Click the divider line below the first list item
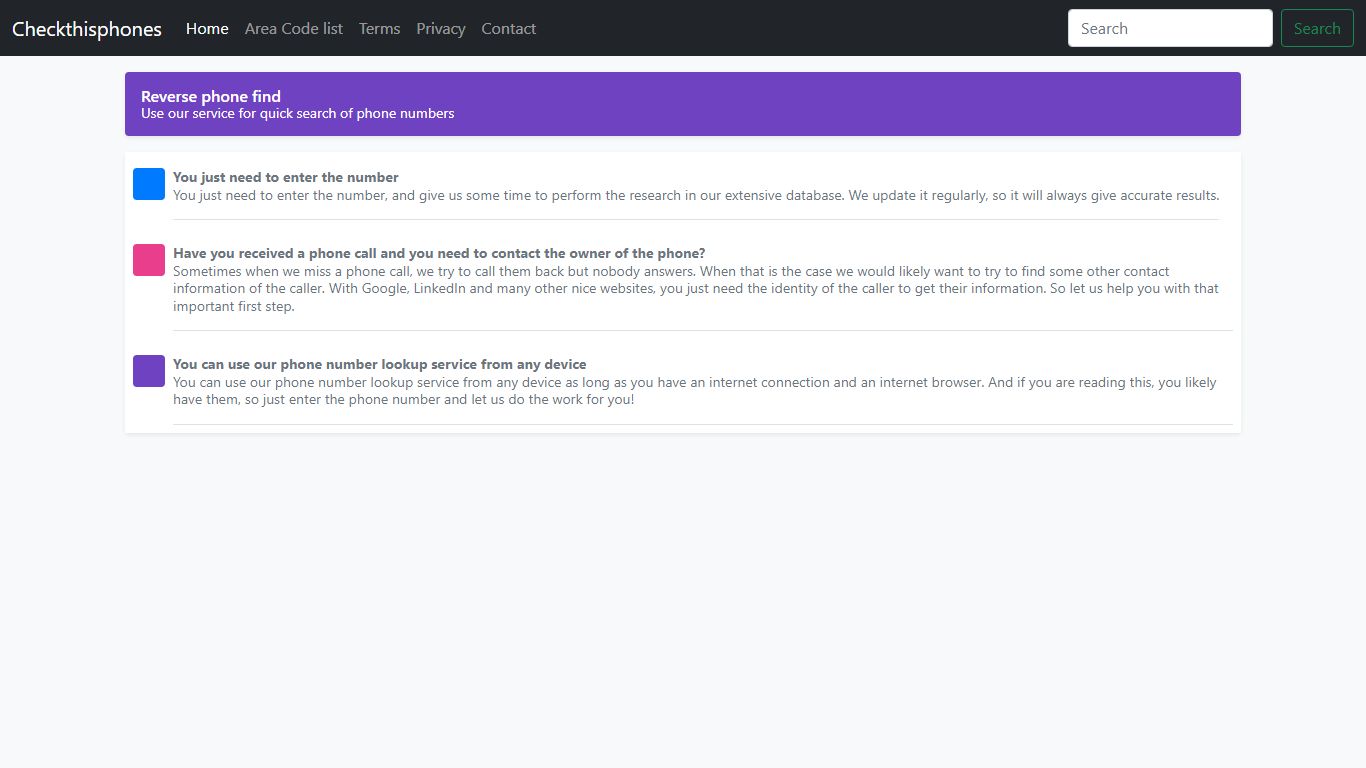The image size is (1366, 768). pyautogui.click(x=696, y=219)
